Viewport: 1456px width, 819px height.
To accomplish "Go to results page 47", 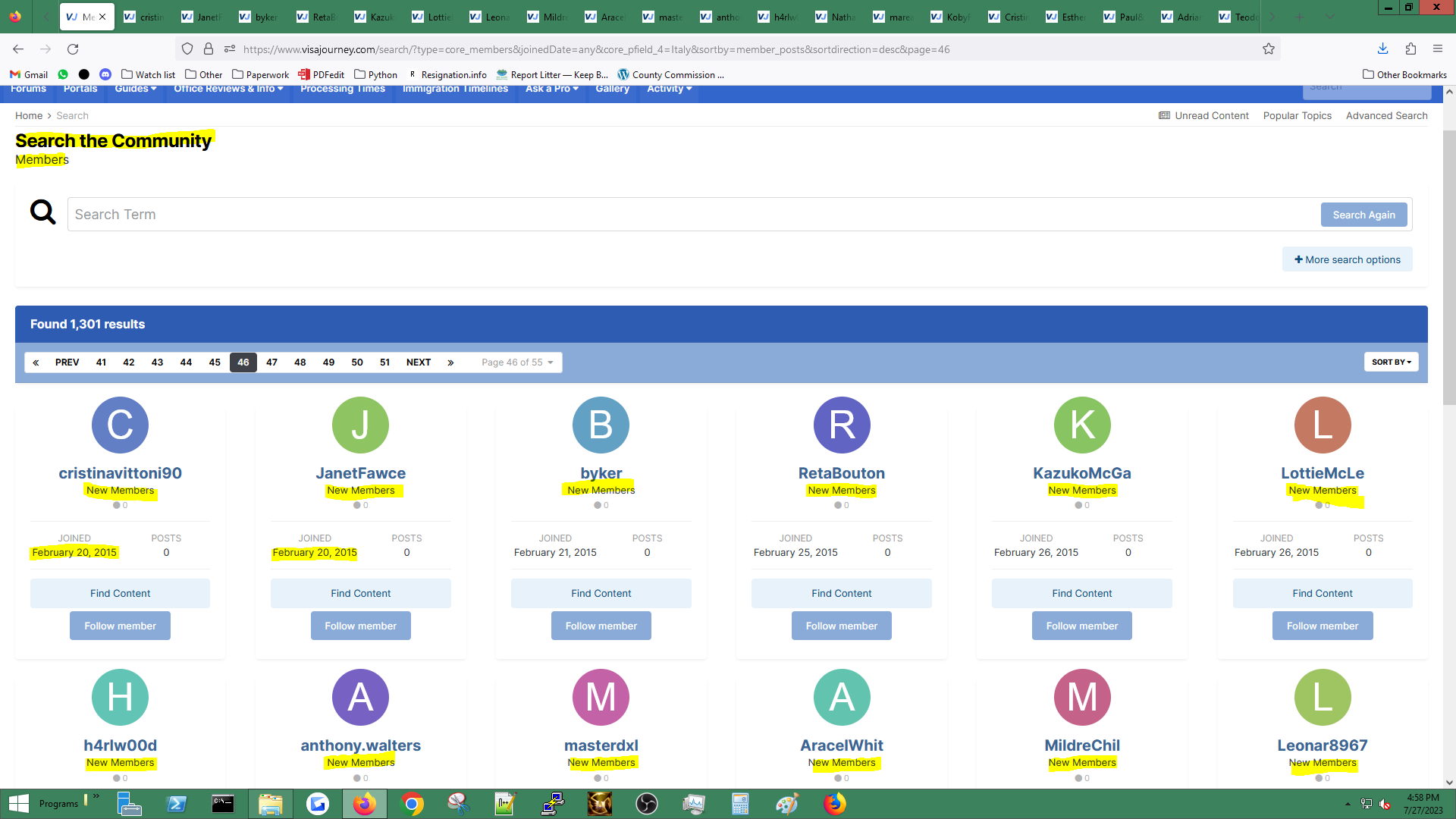I will 271,362.
